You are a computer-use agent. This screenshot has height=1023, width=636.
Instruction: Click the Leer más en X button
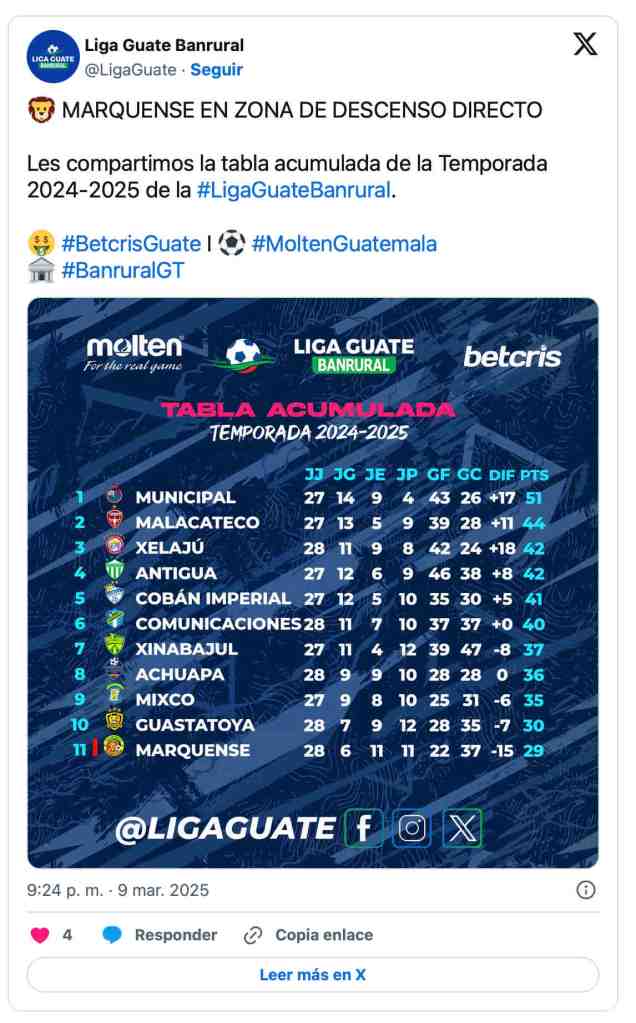coord(313,974)
